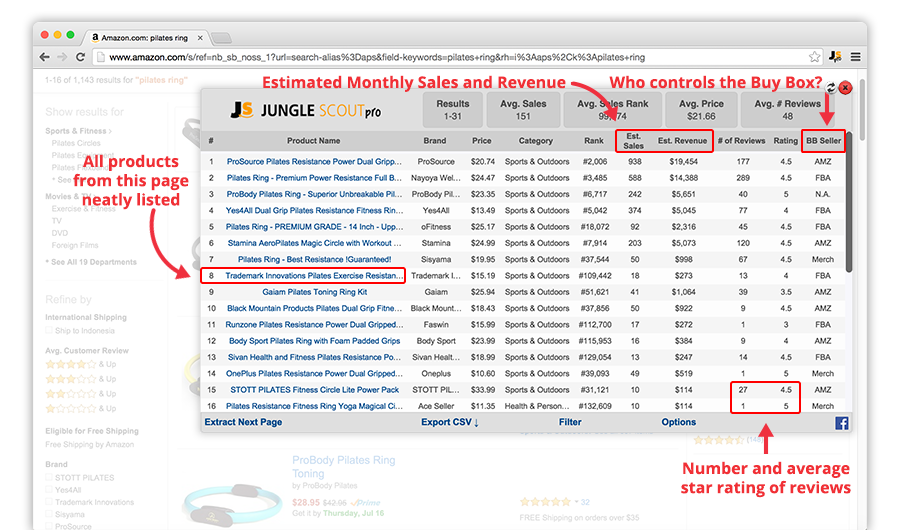Viewport: 900px width, 530px height.
Task: Filter by four stars & up
Action: point(80,364)
